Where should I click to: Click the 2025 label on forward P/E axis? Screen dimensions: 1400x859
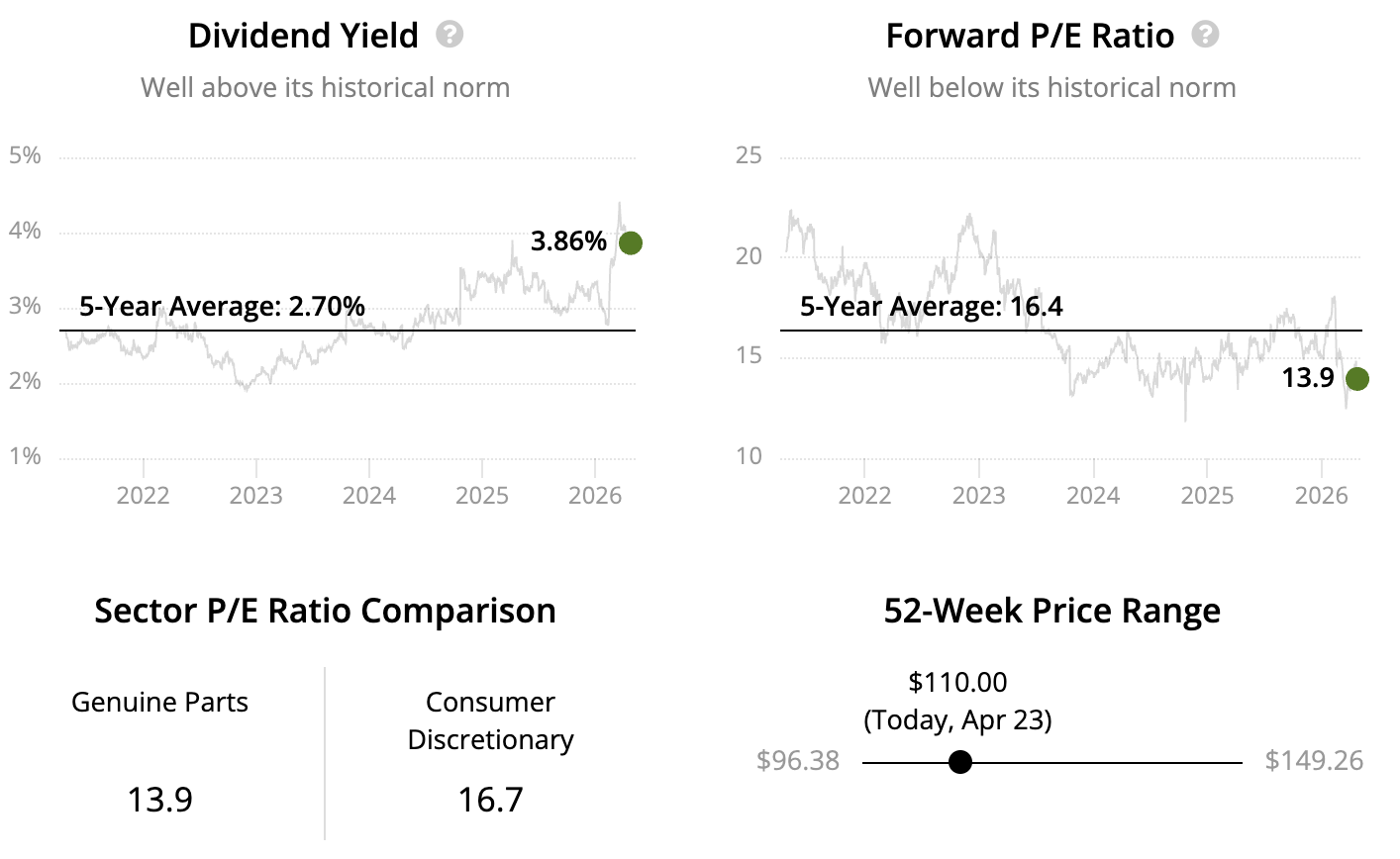tap(1207, 495)
